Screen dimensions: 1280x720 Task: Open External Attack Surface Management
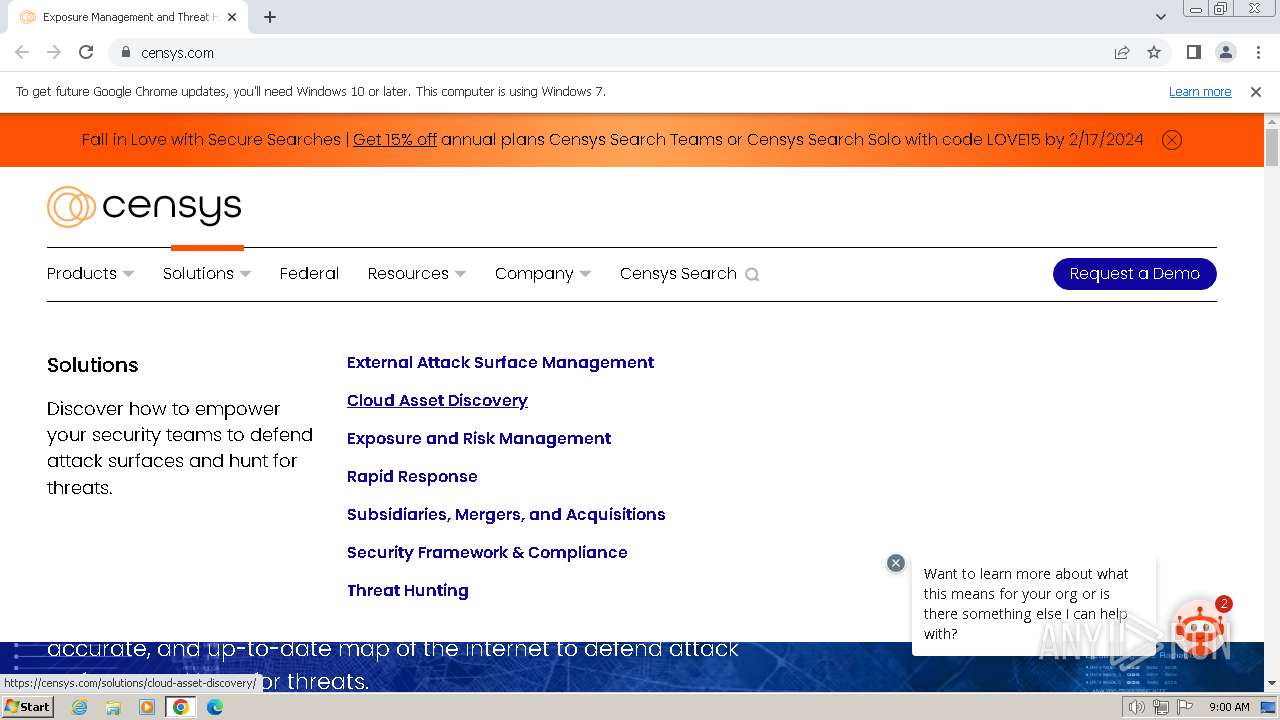click(500, 362)
